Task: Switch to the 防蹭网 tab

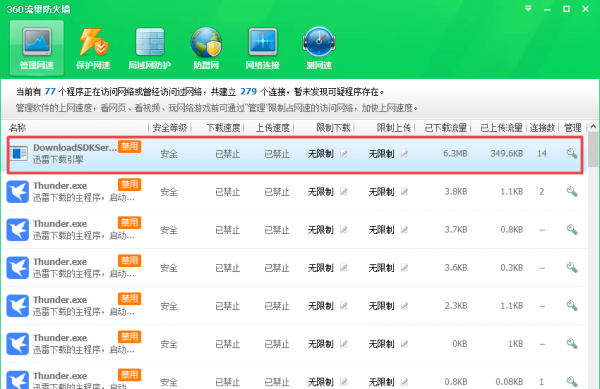Action: point(206,48)
